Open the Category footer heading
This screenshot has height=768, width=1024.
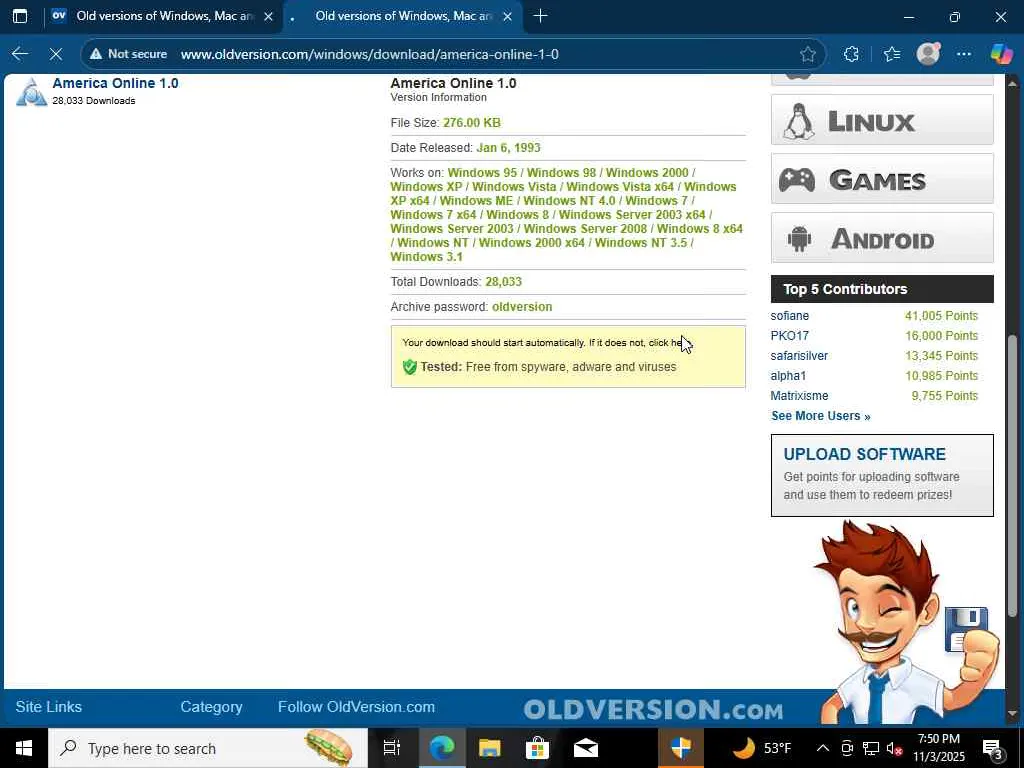(x=212, y=707)
